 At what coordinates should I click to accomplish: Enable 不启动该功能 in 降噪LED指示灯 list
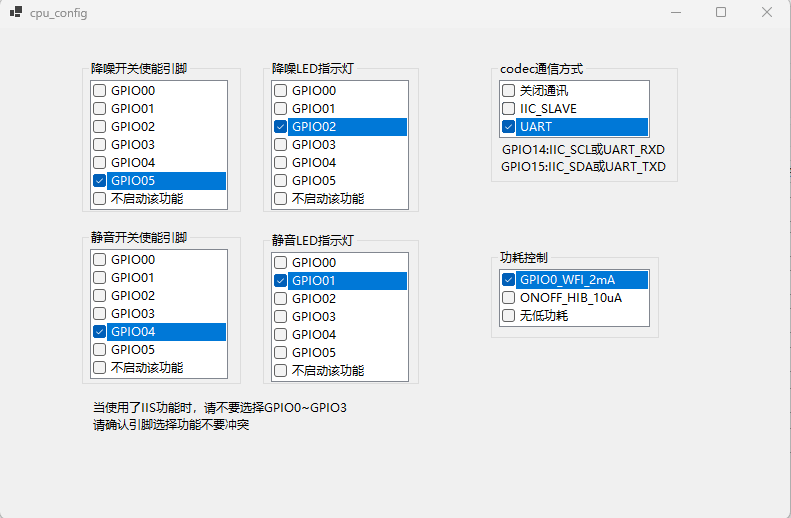pyautogui.click(x=281, y=199)
